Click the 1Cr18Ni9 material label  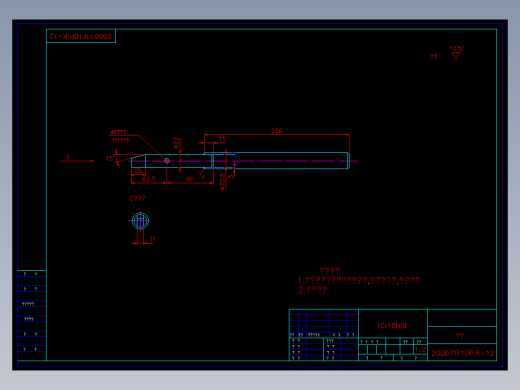coord(392,326)
